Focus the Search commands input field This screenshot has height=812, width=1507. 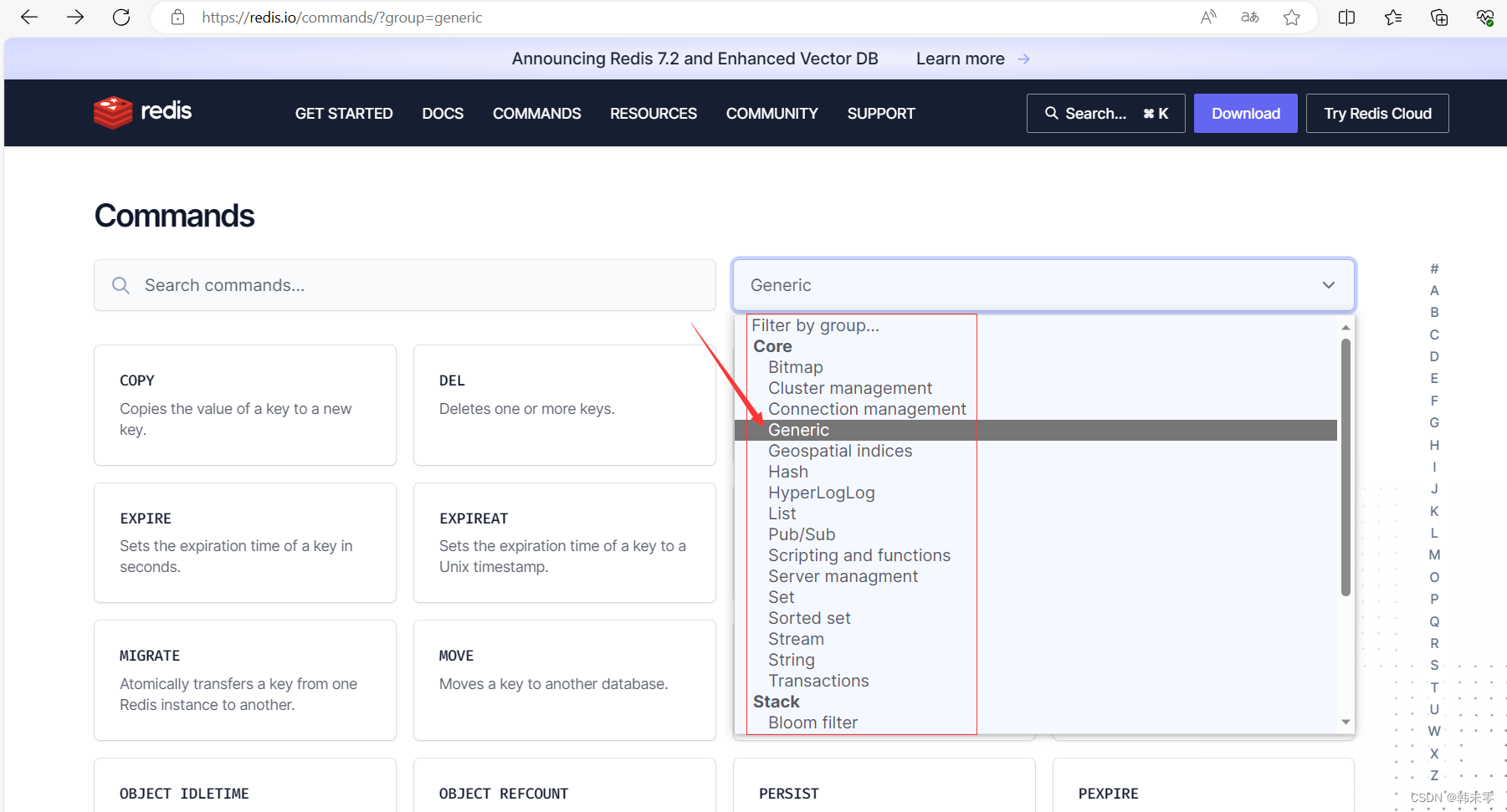pyautogui.click(x=405, y=285)
